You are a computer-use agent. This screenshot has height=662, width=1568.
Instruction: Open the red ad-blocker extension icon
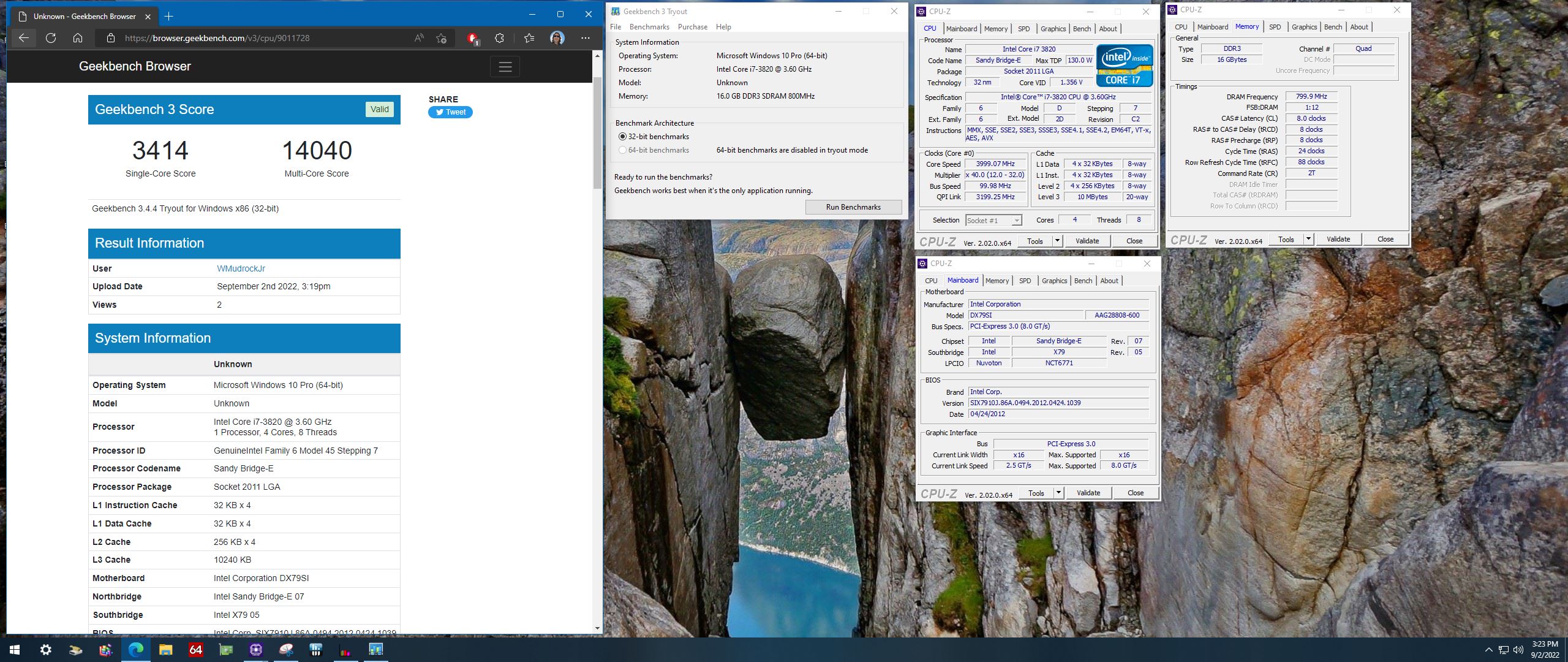pyautogui.click(x=472, y=38)
